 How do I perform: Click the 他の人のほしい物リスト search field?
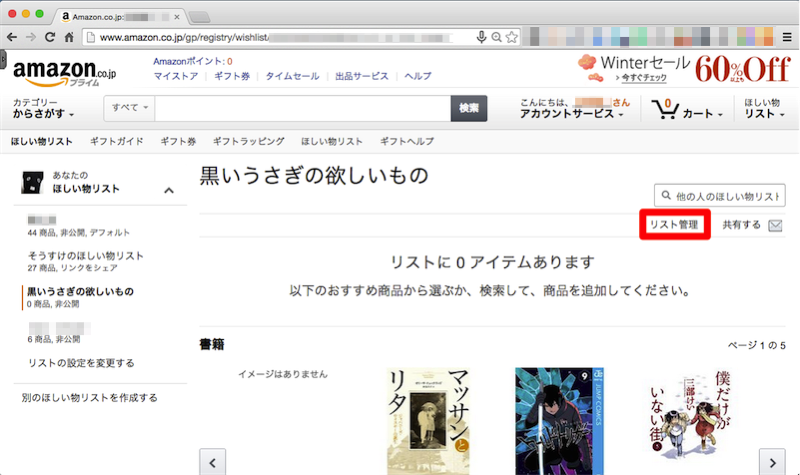click(720, 196)
